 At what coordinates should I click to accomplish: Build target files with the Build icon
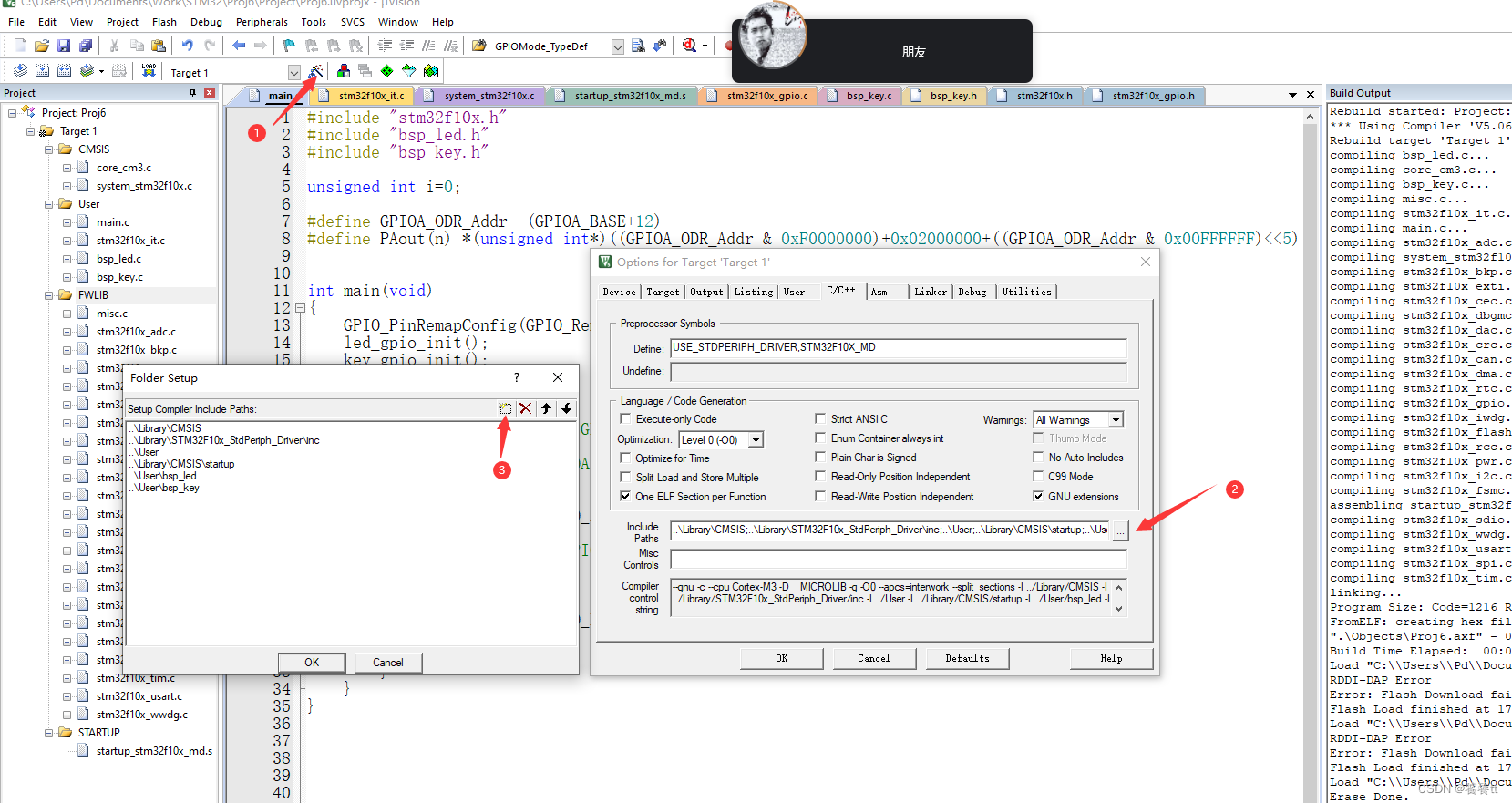coord(42,71)
